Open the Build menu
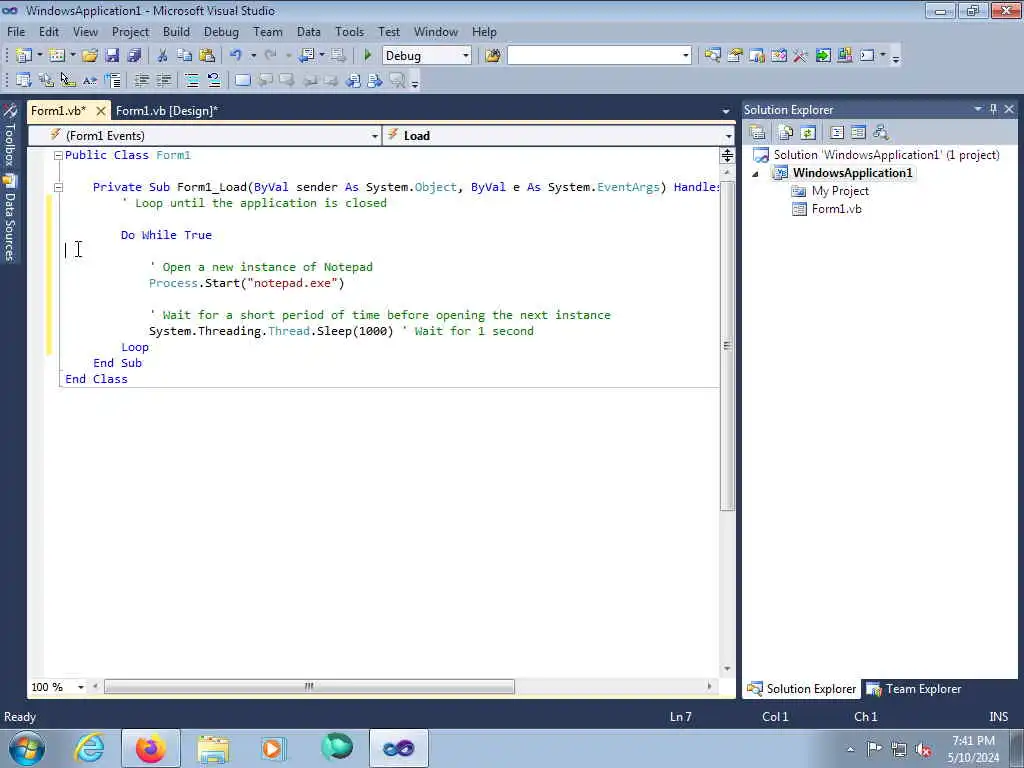This screenshot has height=768, width=1024. [x=176, y=32]
